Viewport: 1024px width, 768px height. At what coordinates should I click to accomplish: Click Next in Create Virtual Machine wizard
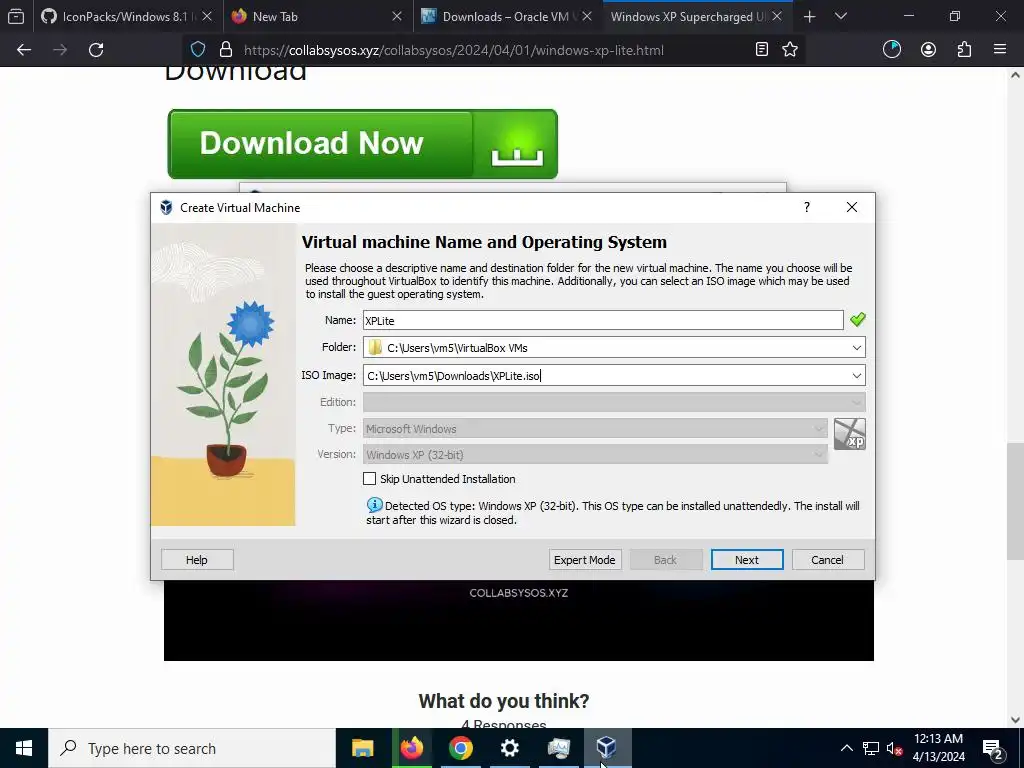pyautogui.click(x=746, y=560)
